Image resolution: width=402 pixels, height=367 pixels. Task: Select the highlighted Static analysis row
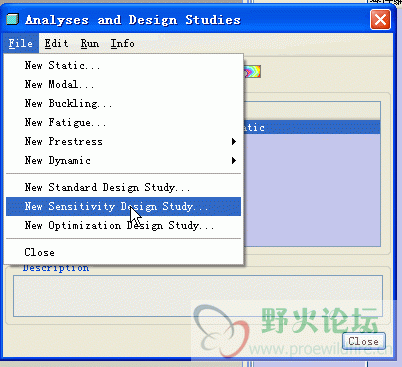click(312, 127)
